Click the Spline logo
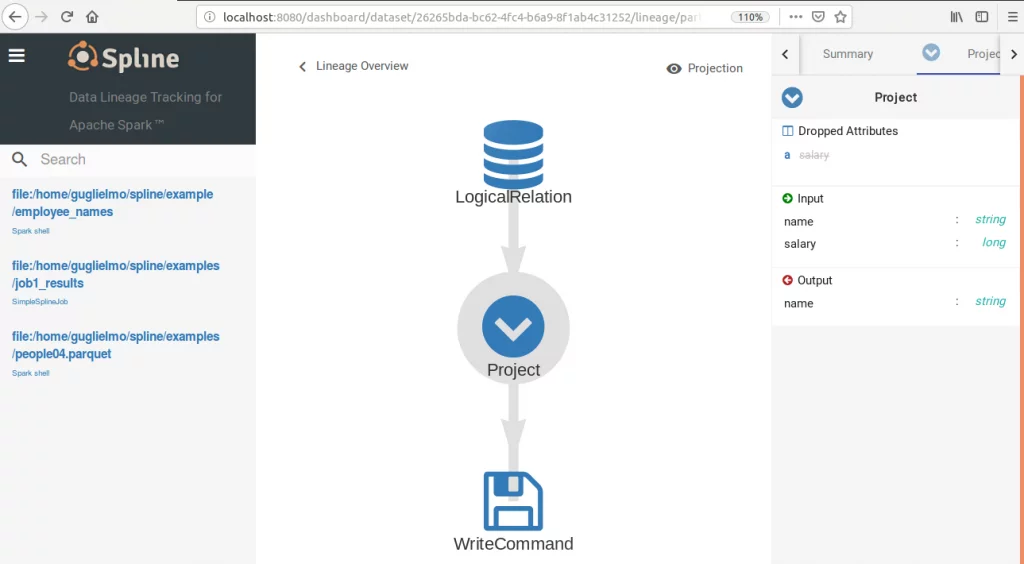1024x564 pixels. click(123, 57)
